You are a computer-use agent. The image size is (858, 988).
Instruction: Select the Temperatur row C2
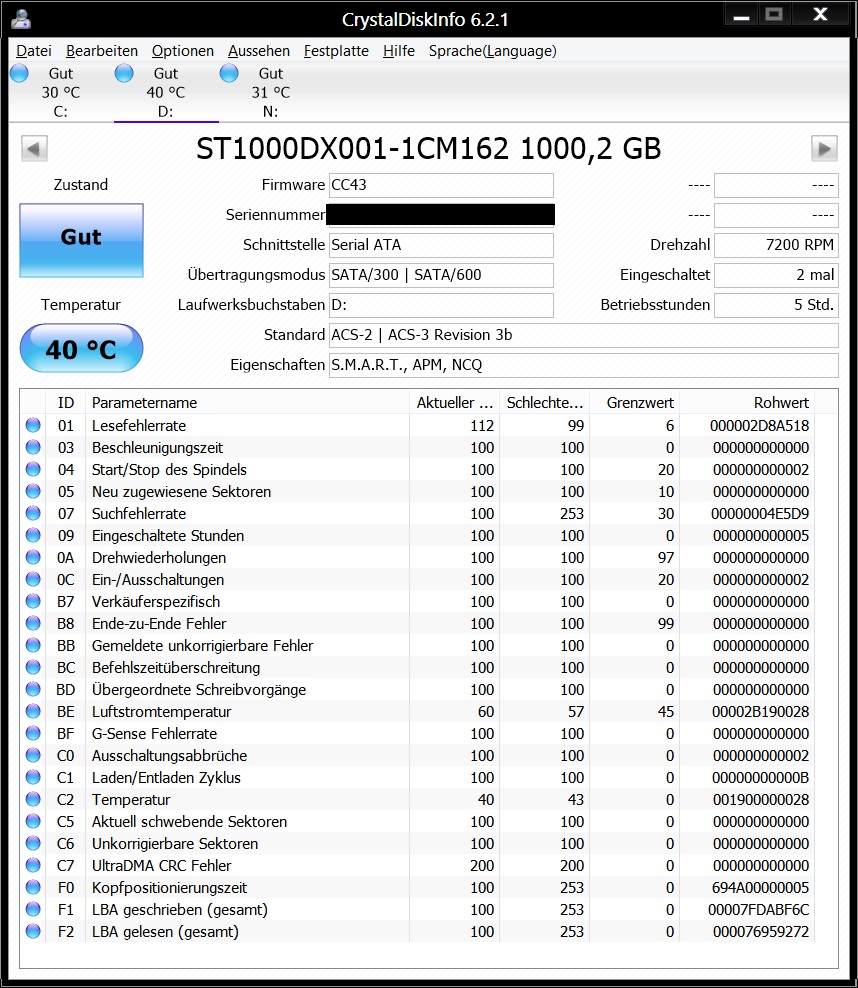click(417, 800)
